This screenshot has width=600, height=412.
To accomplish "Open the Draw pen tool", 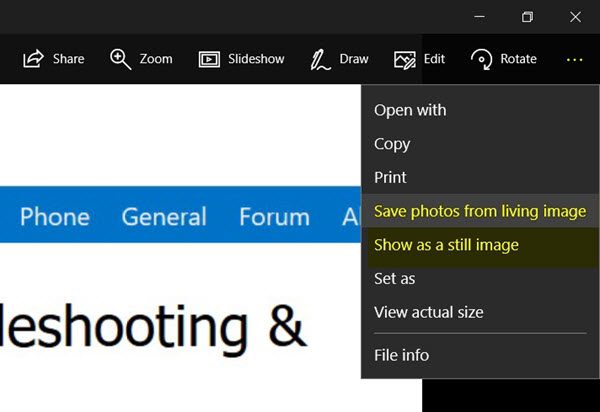I will [x=320, y=59].
